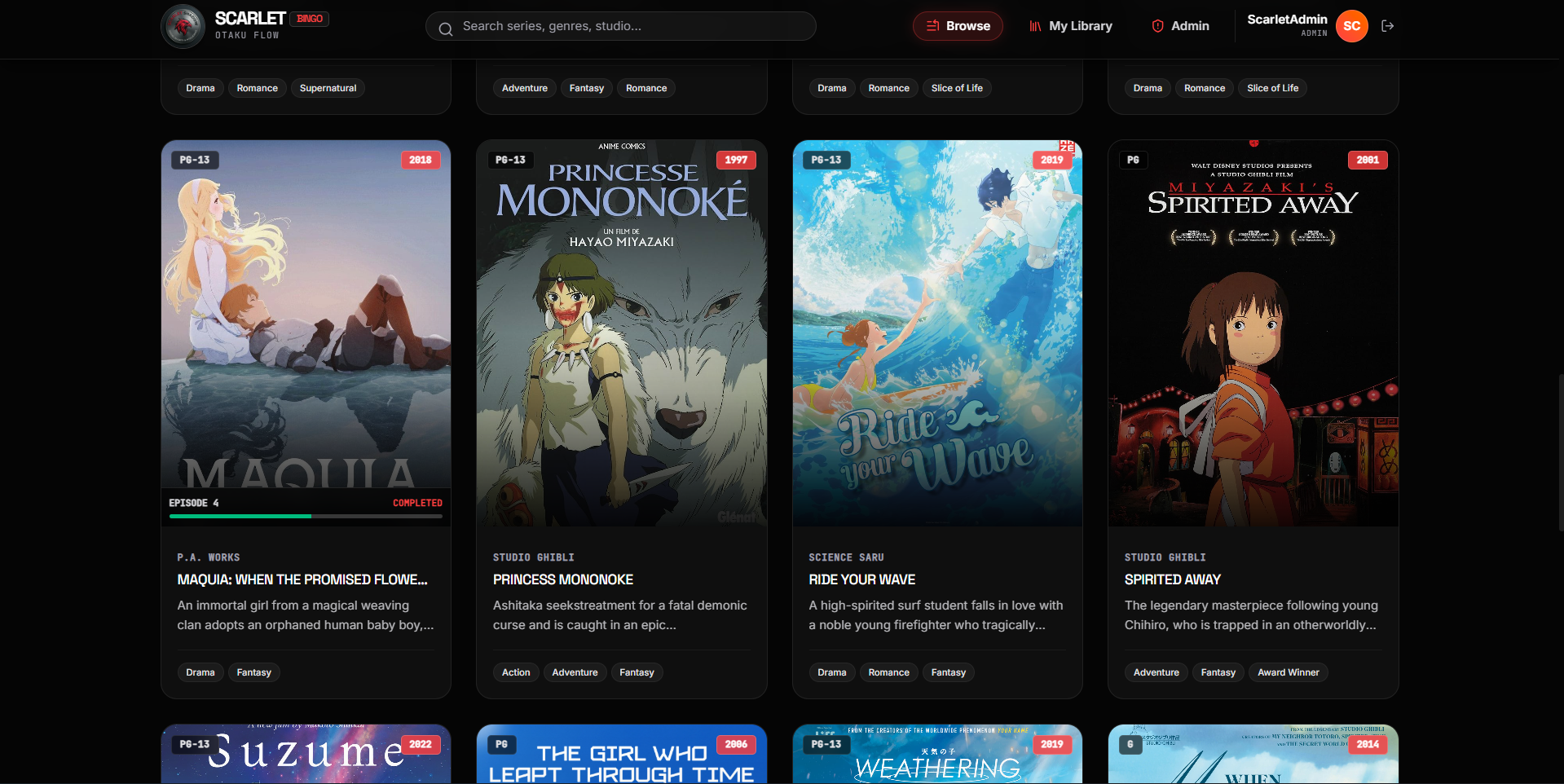This screenshot has width=1564, height=784.
Task: Click the 2022 year badge on Suzume
Action: coord(421,744)
